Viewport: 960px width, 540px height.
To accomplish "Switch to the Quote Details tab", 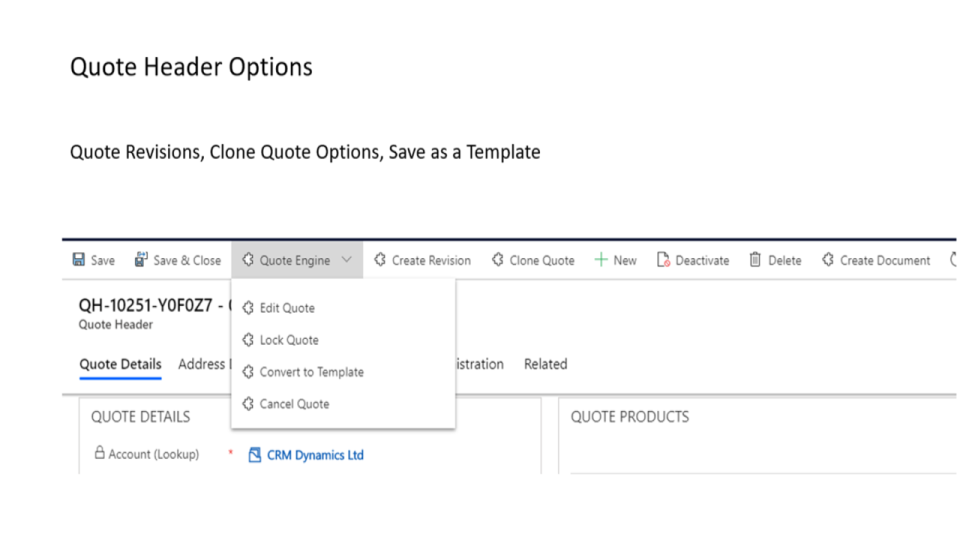I will (120, 364).
